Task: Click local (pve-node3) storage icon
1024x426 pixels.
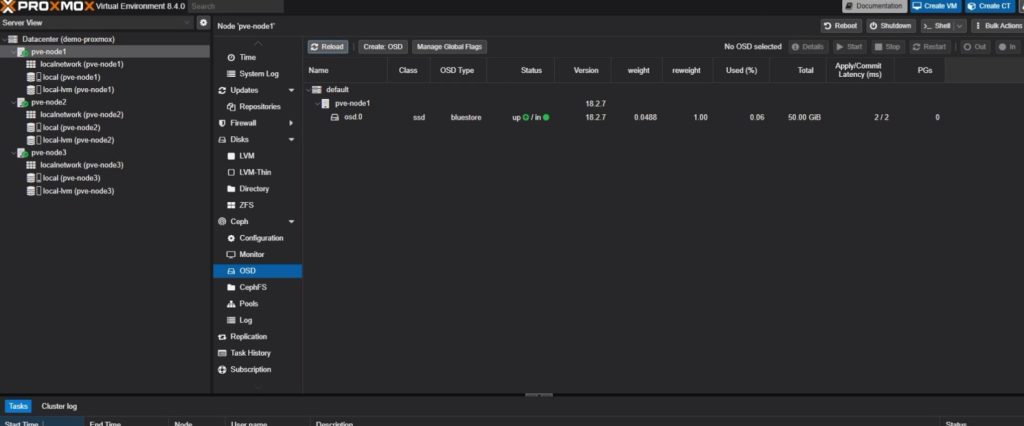Action: click(33, 178)
